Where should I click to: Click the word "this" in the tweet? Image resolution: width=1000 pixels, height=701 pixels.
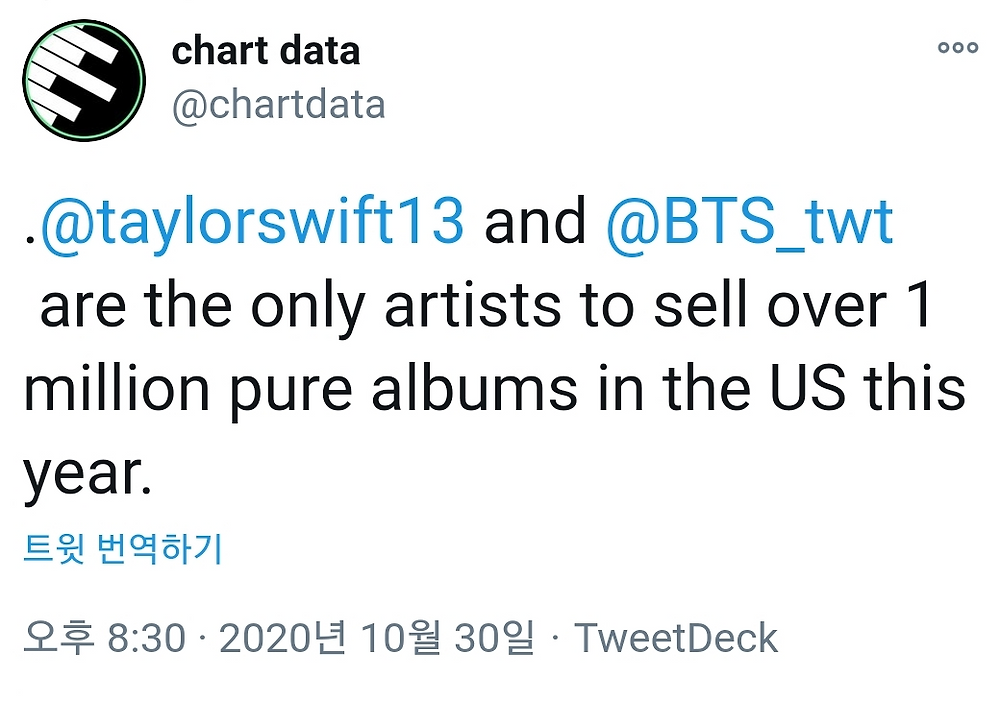click(916, 388)
